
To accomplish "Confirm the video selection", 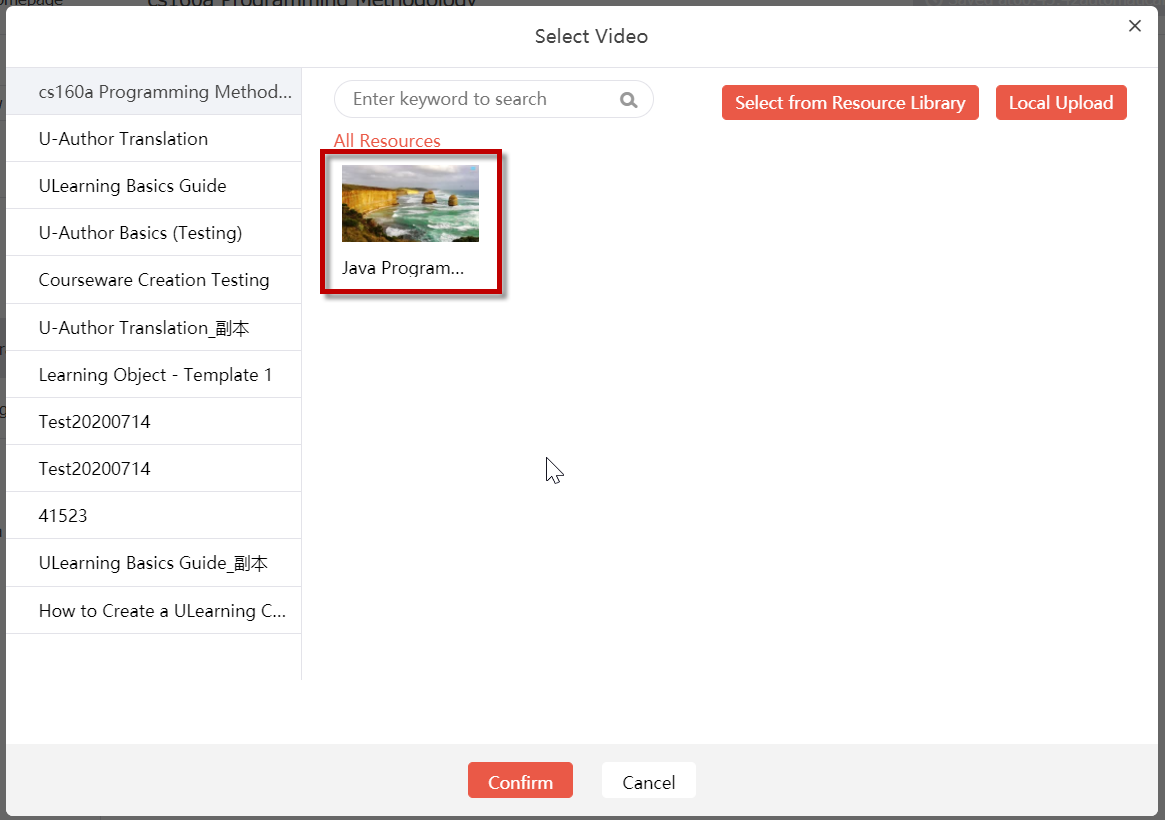I will click(x=520, y=780).
